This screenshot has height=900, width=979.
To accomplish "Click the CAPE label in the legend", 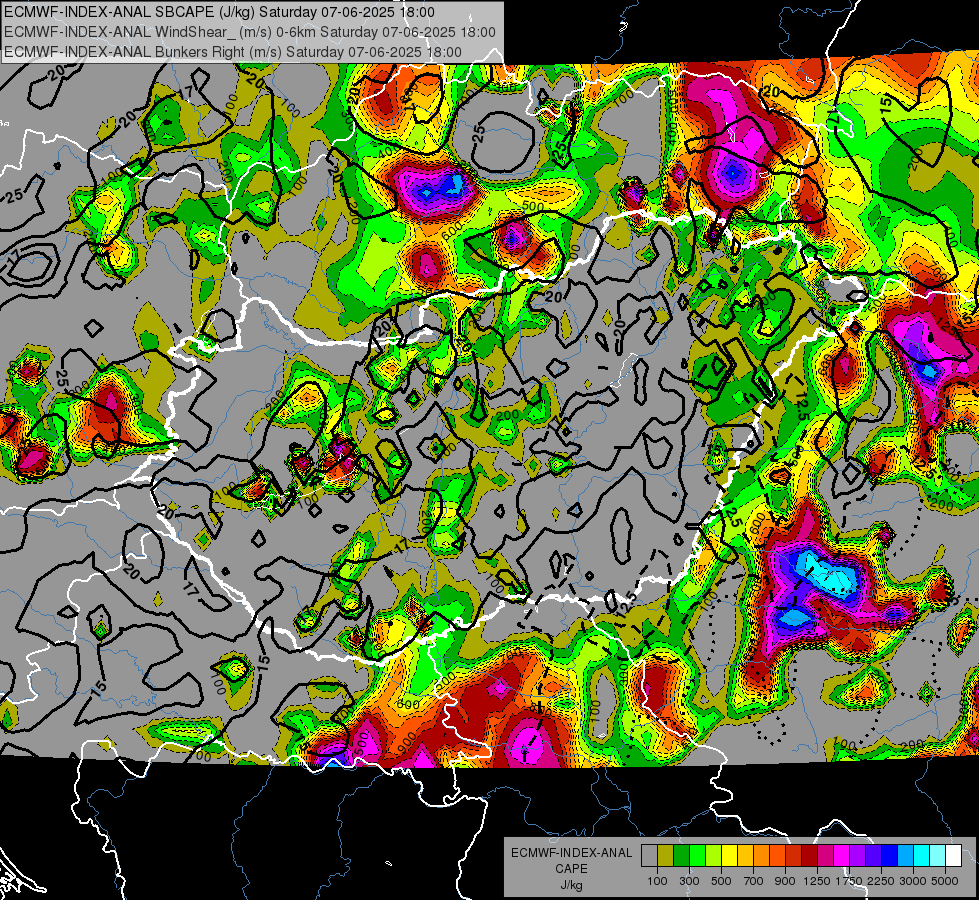I will [x=572, y=868].
